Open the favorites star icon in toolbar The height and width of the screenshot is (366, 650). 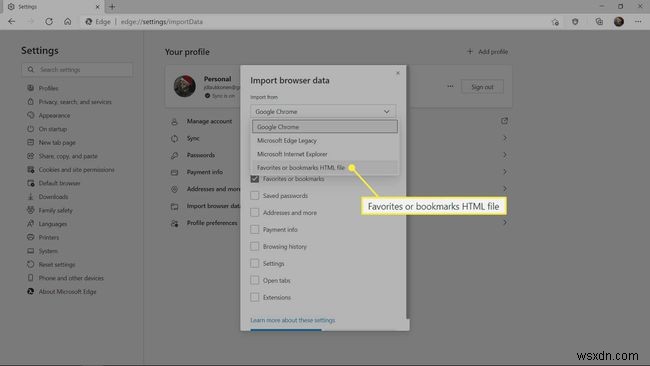click(555, 22)
